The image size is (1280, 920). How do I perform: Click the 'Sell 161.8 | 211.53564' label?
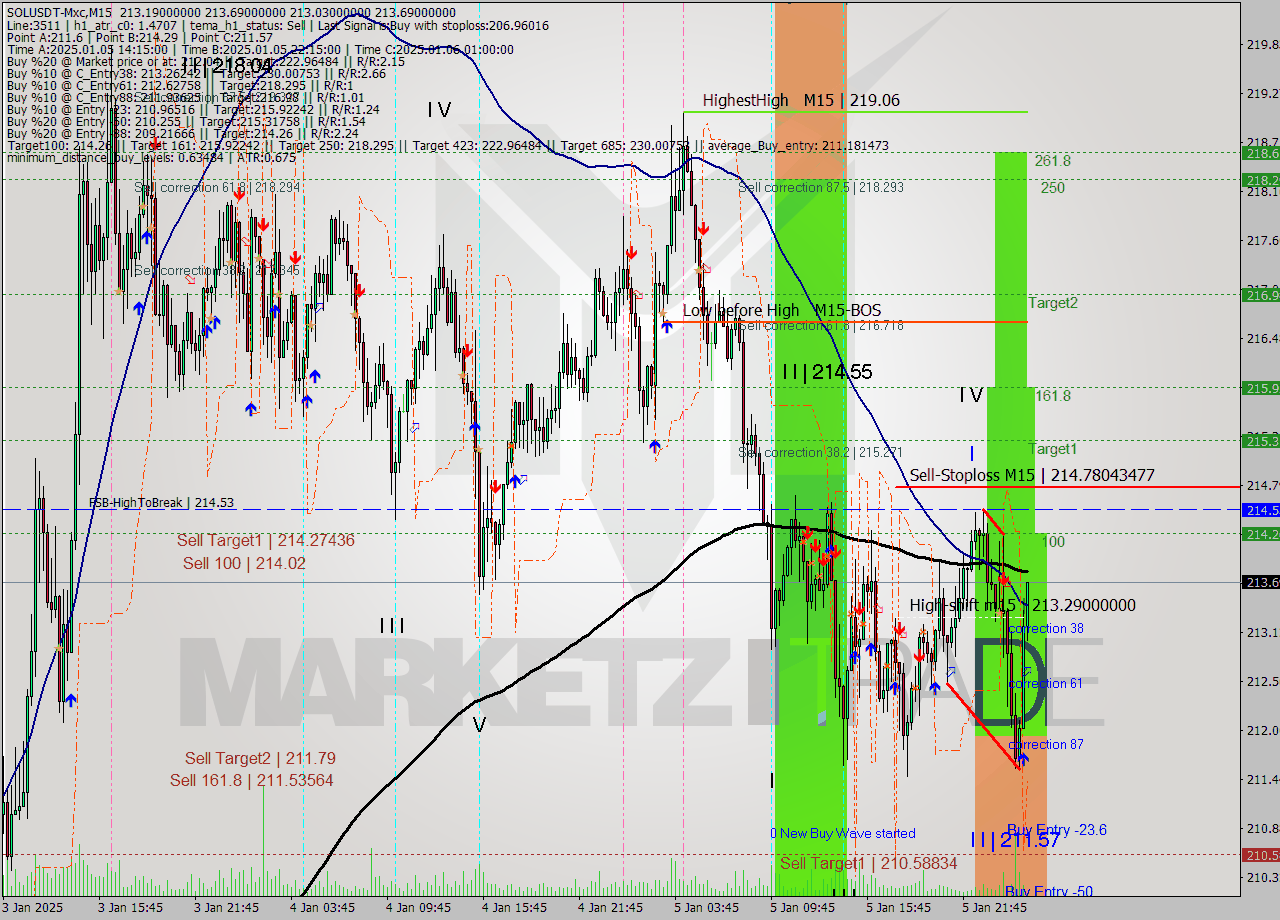tap(252, 780)
